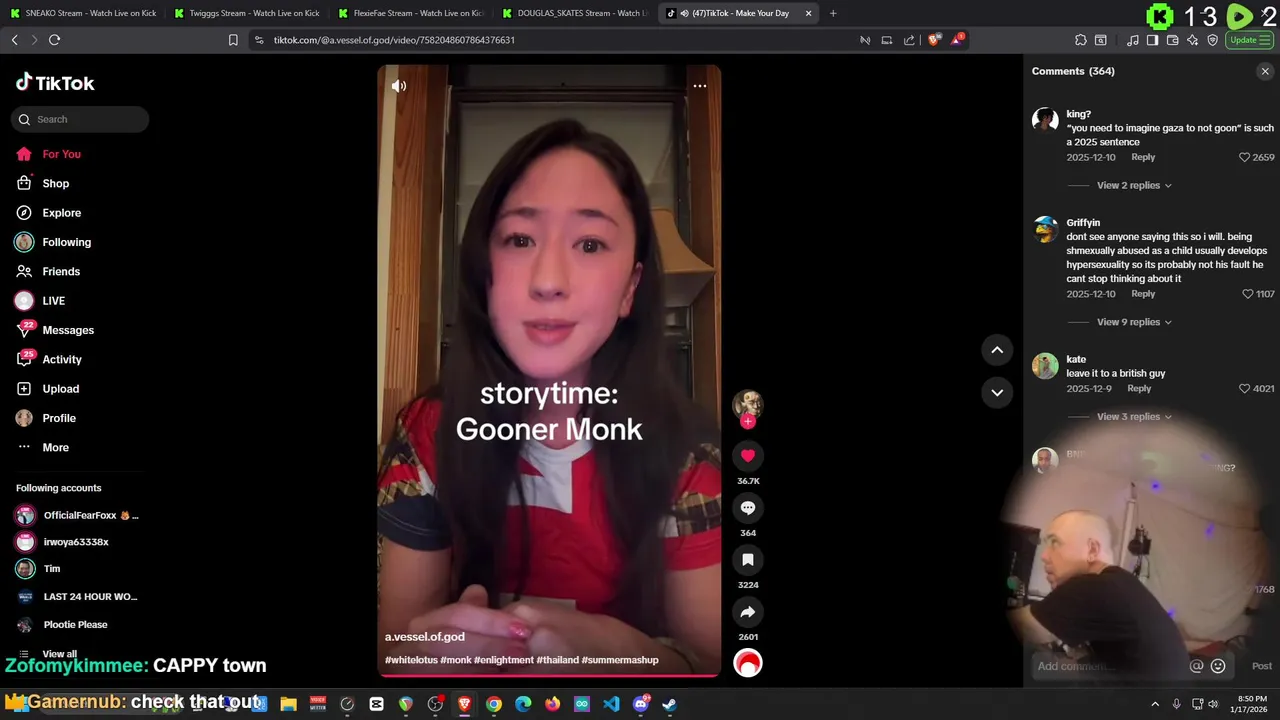Toggle the browser sidebar panel
Screen dimensions: 1280x720
1152,40
